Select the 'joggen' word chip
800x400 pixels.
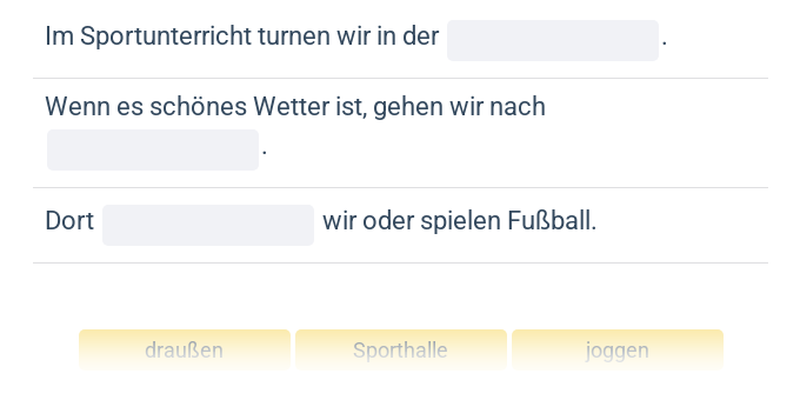coord(617,351)
